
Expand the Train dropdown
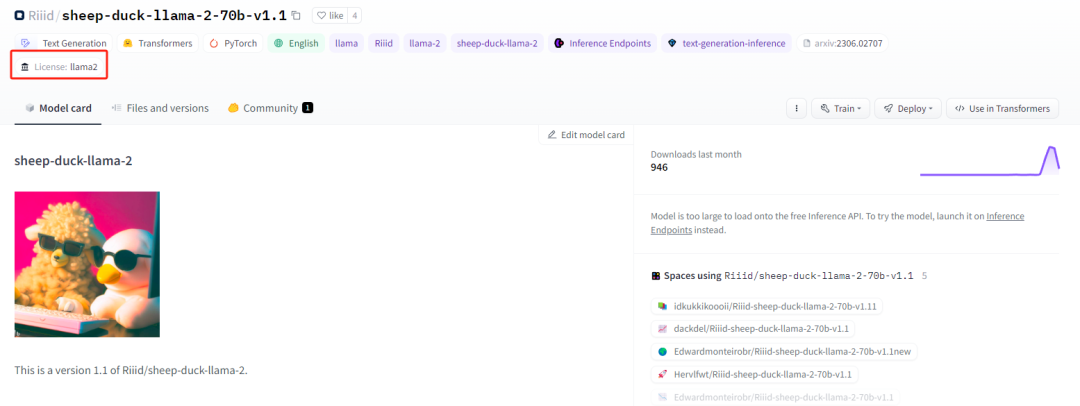840,108
